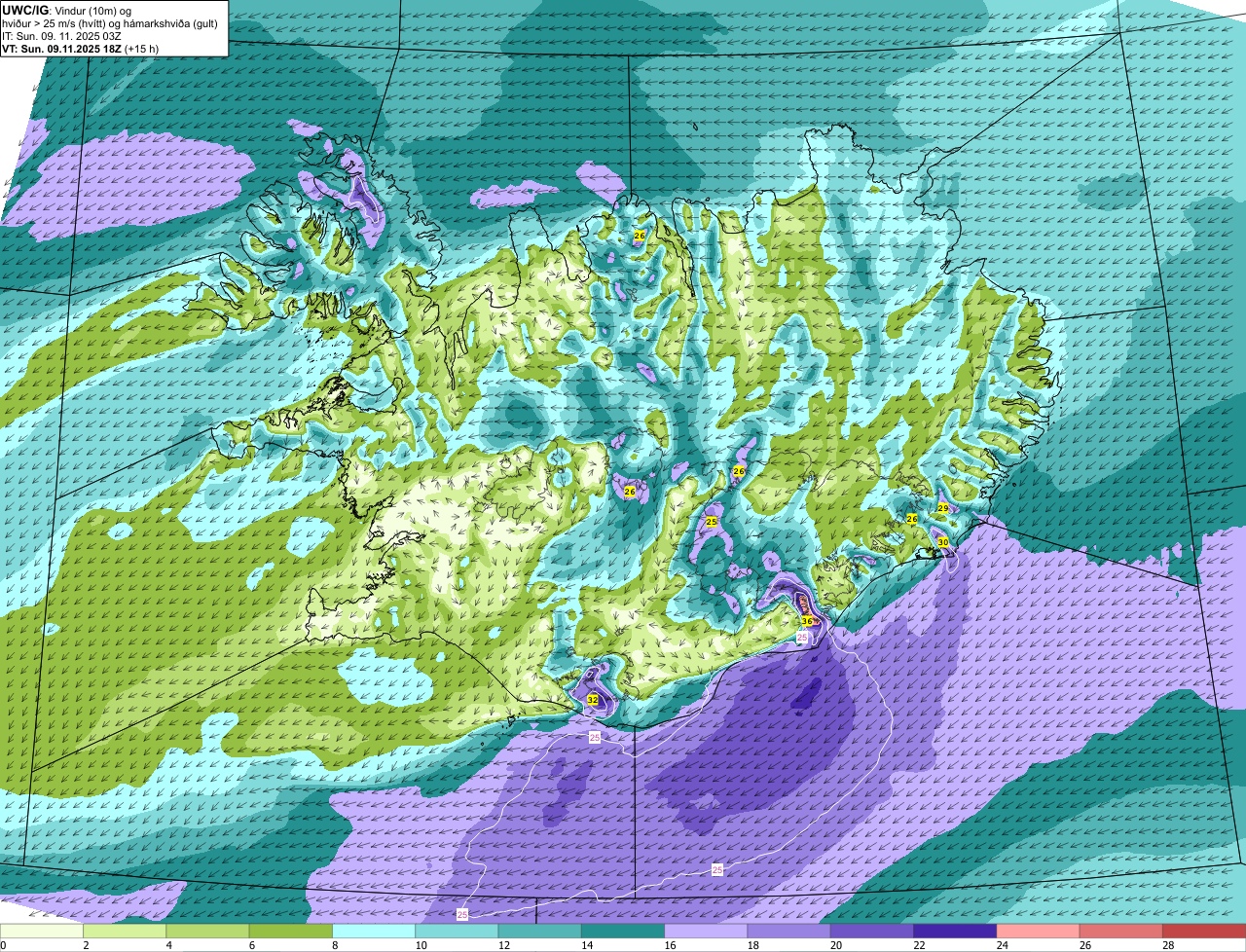Select the 16–18 m/s light lavender legend swatch
The width and height of the screenshot is (1246, 952).
click(706, 931)
